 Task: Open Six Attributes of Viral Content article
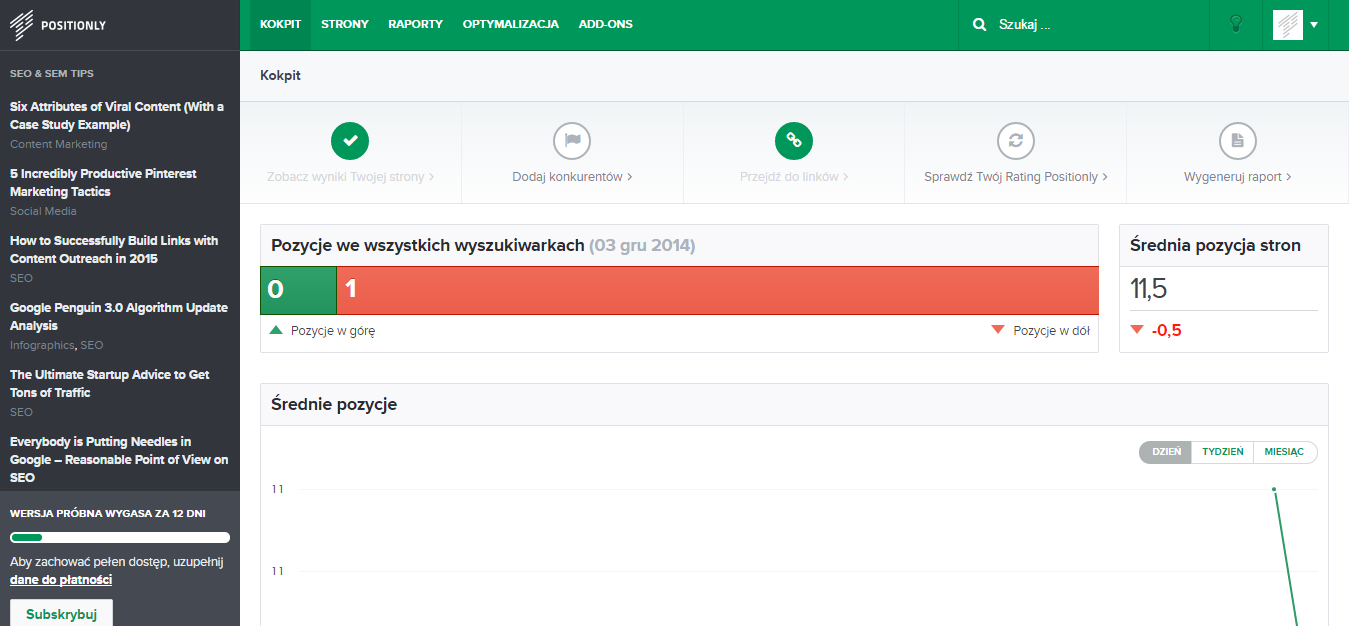point(117,116)
